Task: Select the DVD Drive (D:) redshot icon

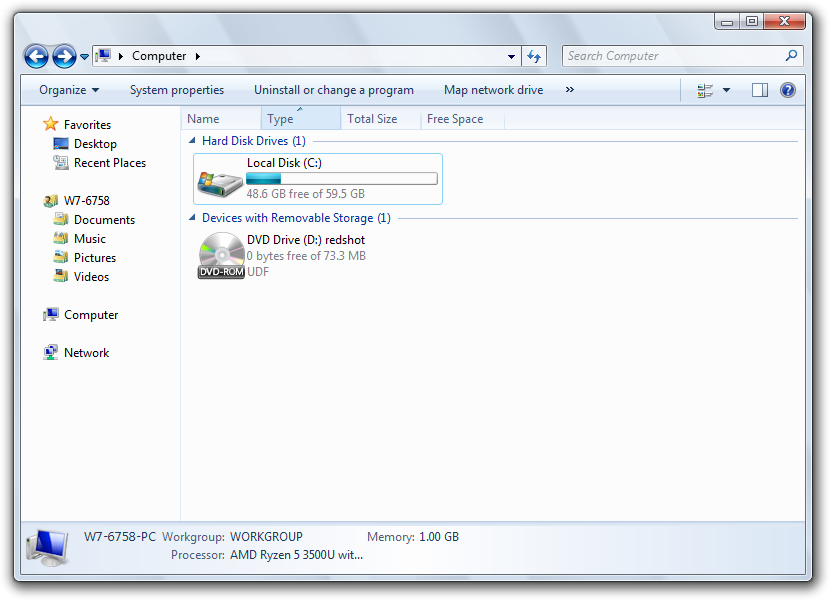Action: [x=221, y=256]
